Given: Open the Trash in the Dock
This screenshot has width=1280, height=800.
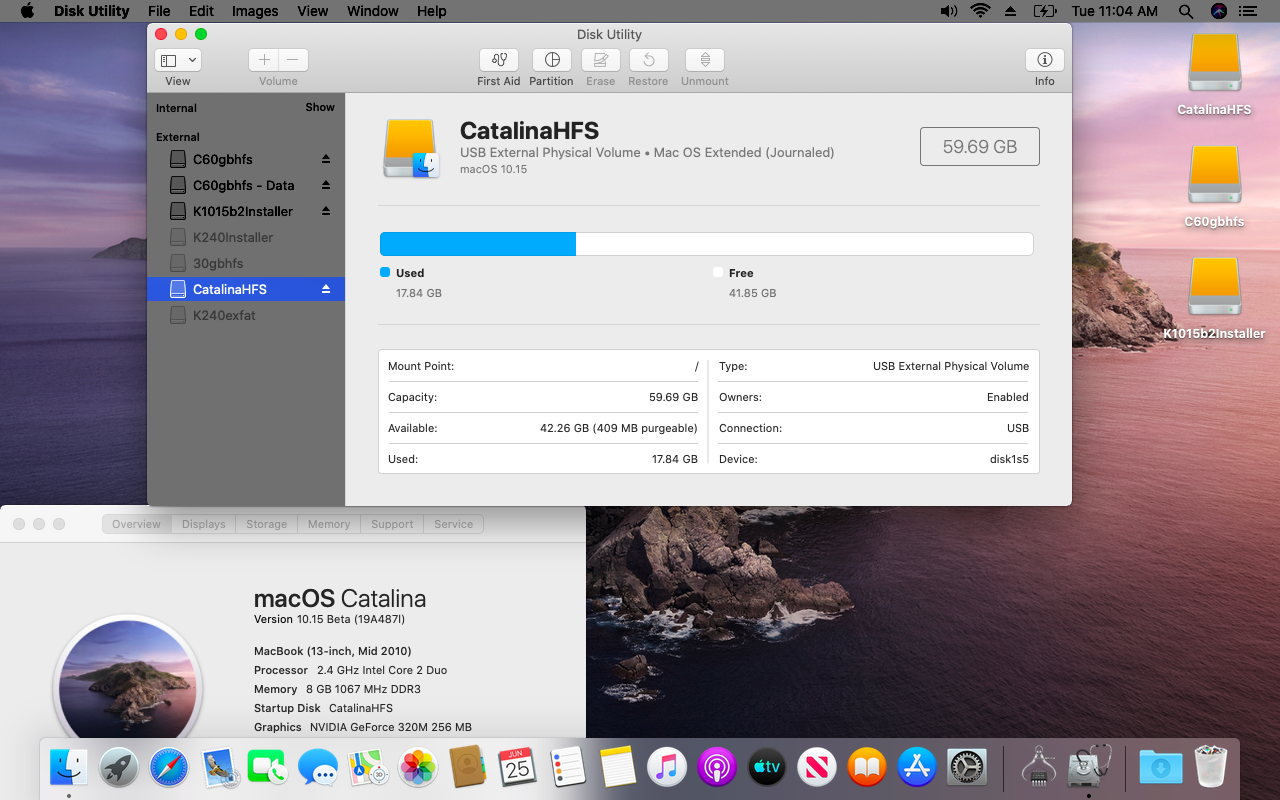Looking at the screenshot, I should (1211, 767).
